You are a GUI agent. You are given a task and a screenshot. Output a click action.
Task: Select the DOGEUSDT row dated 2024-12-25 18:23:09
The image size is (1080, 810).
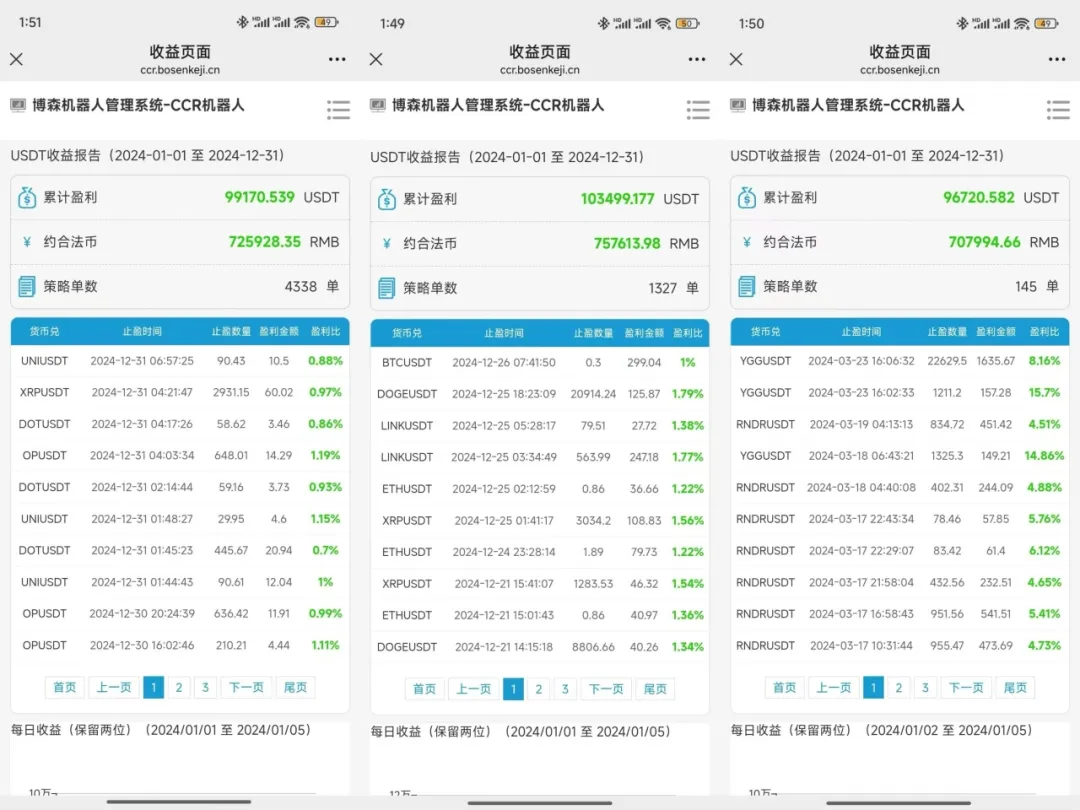tap(540, 394)
